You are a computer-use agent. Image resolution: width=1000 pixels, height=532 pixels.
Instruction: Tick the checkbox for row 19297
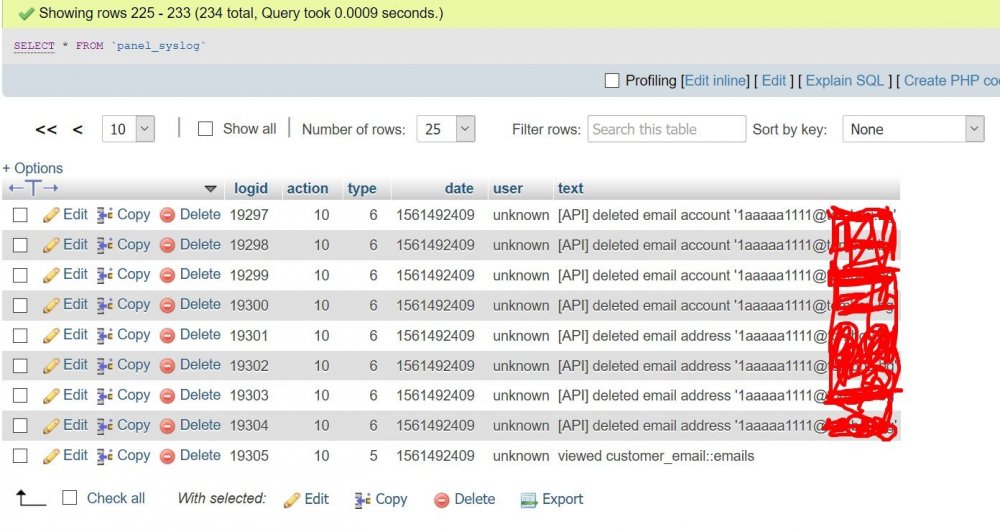(20, 215)
